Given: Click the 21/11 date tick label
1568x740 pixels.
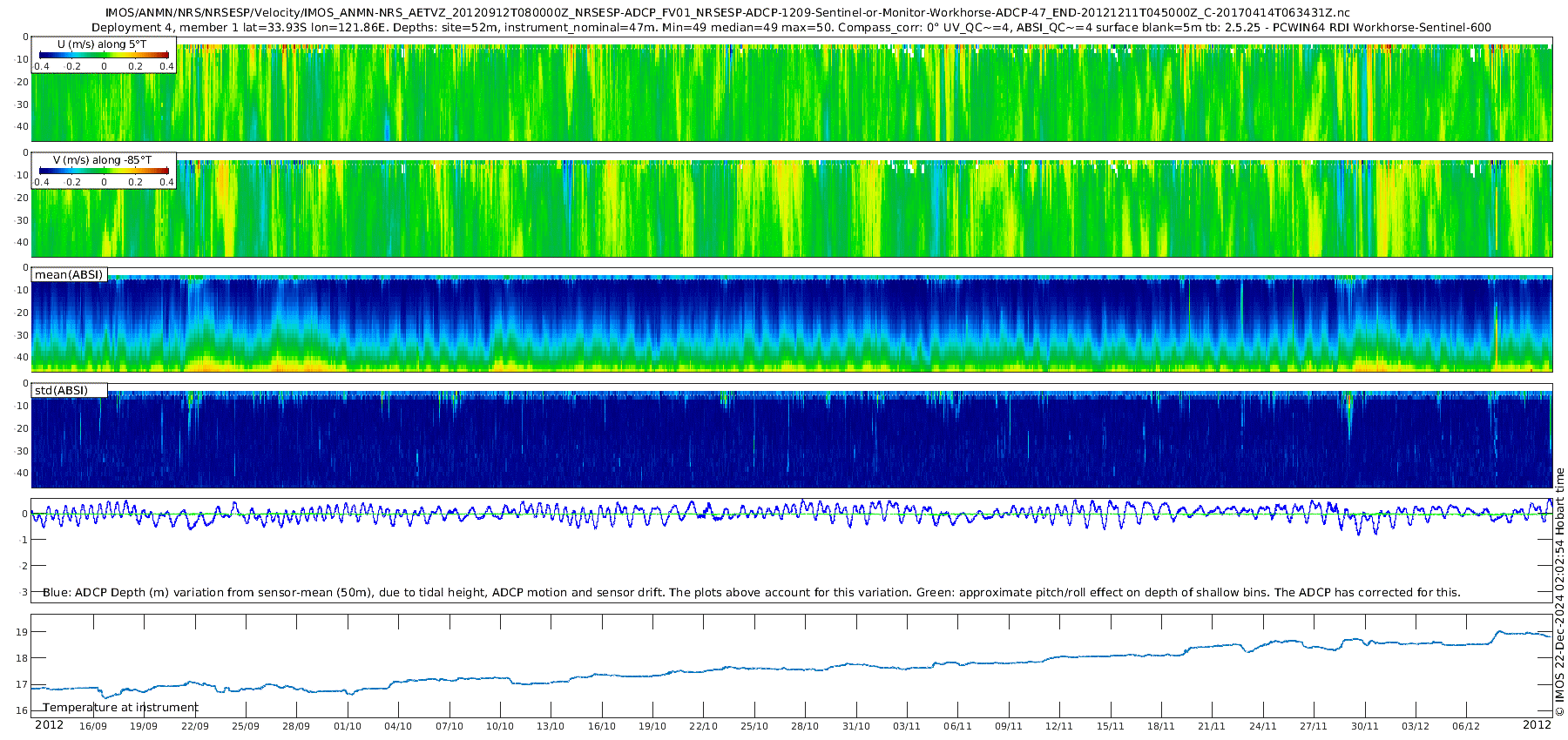Looking at the screenshot, I should pos(1212,726).
